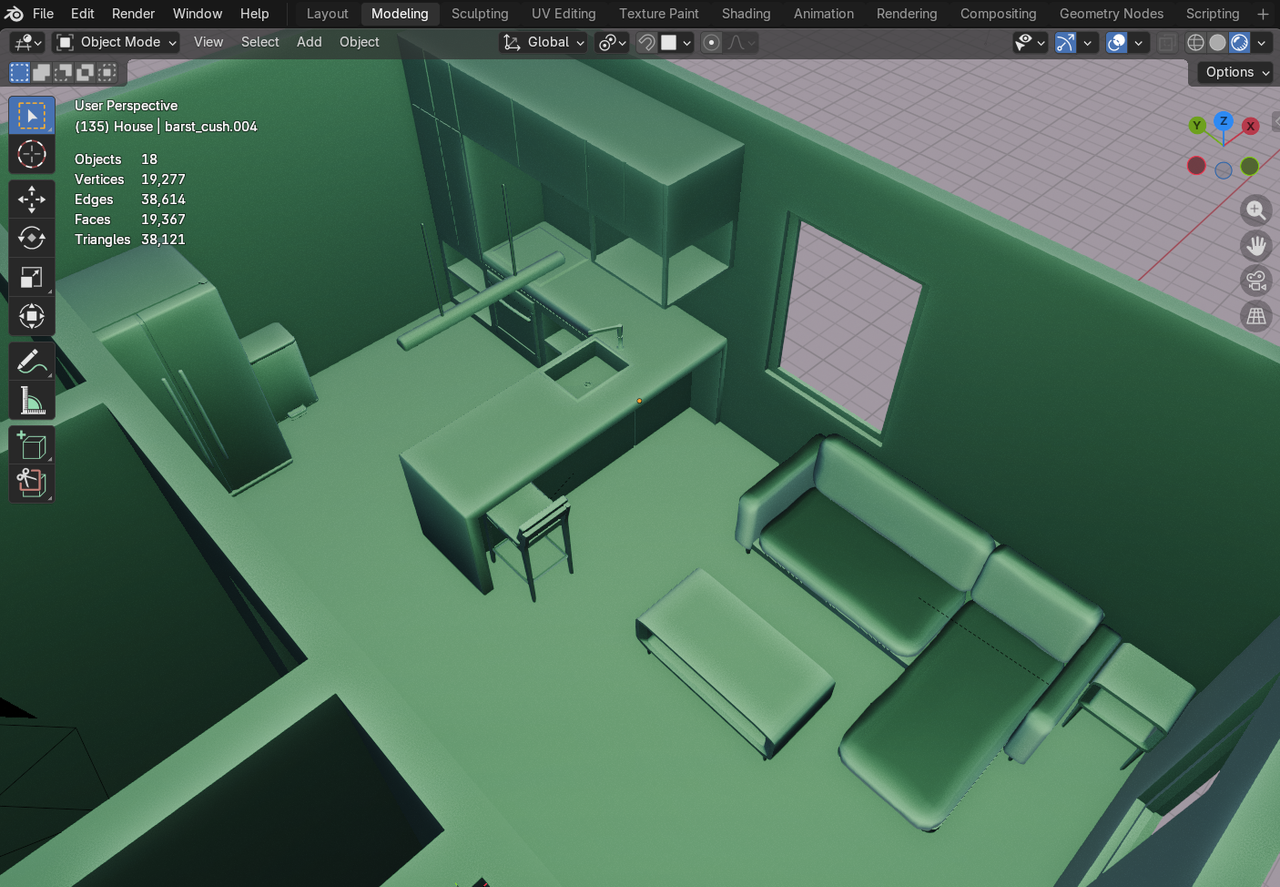
Task: Open the Edit menu
Action: tap(82, 13)
